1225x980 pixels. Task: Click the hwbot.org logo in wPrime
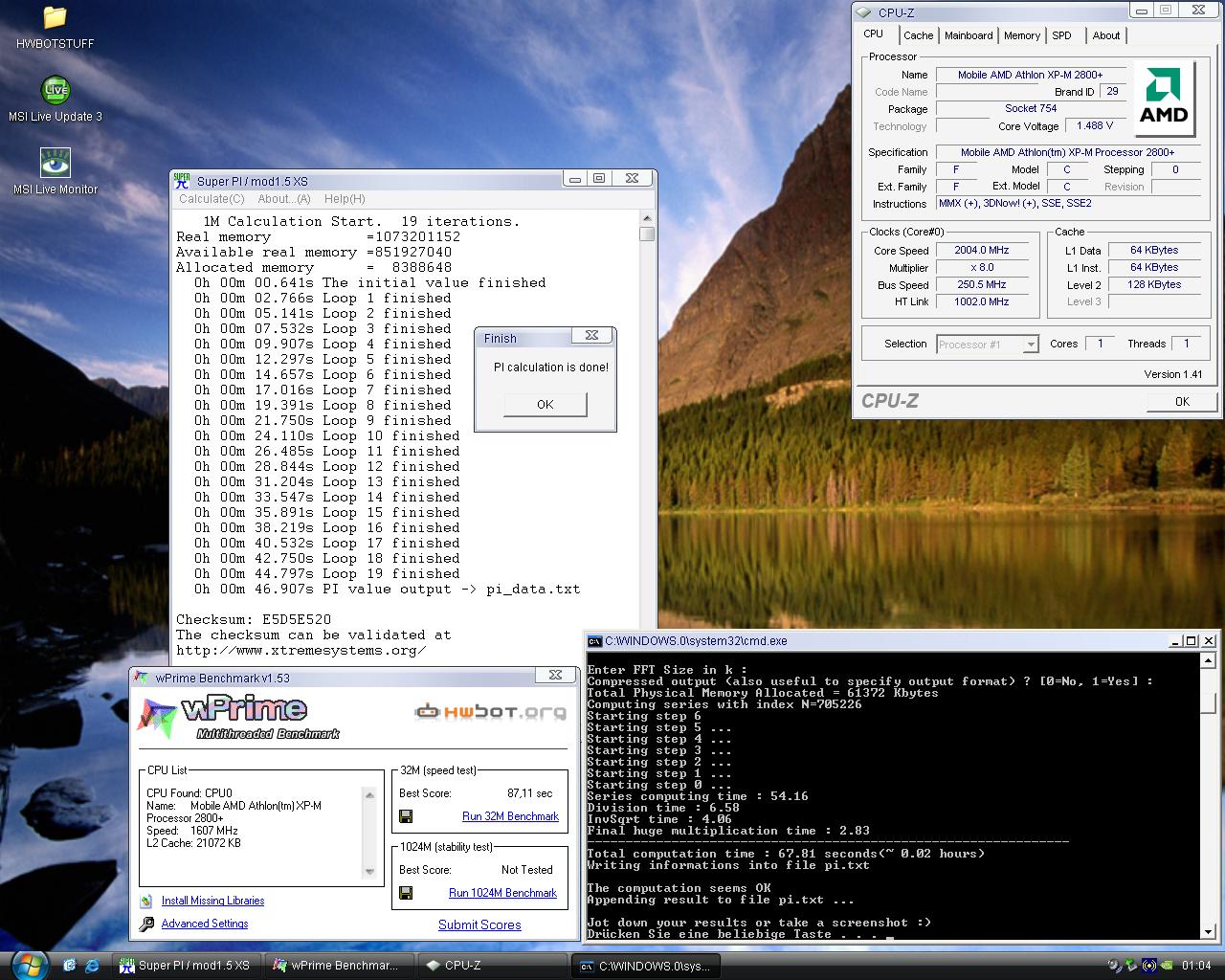489,712
